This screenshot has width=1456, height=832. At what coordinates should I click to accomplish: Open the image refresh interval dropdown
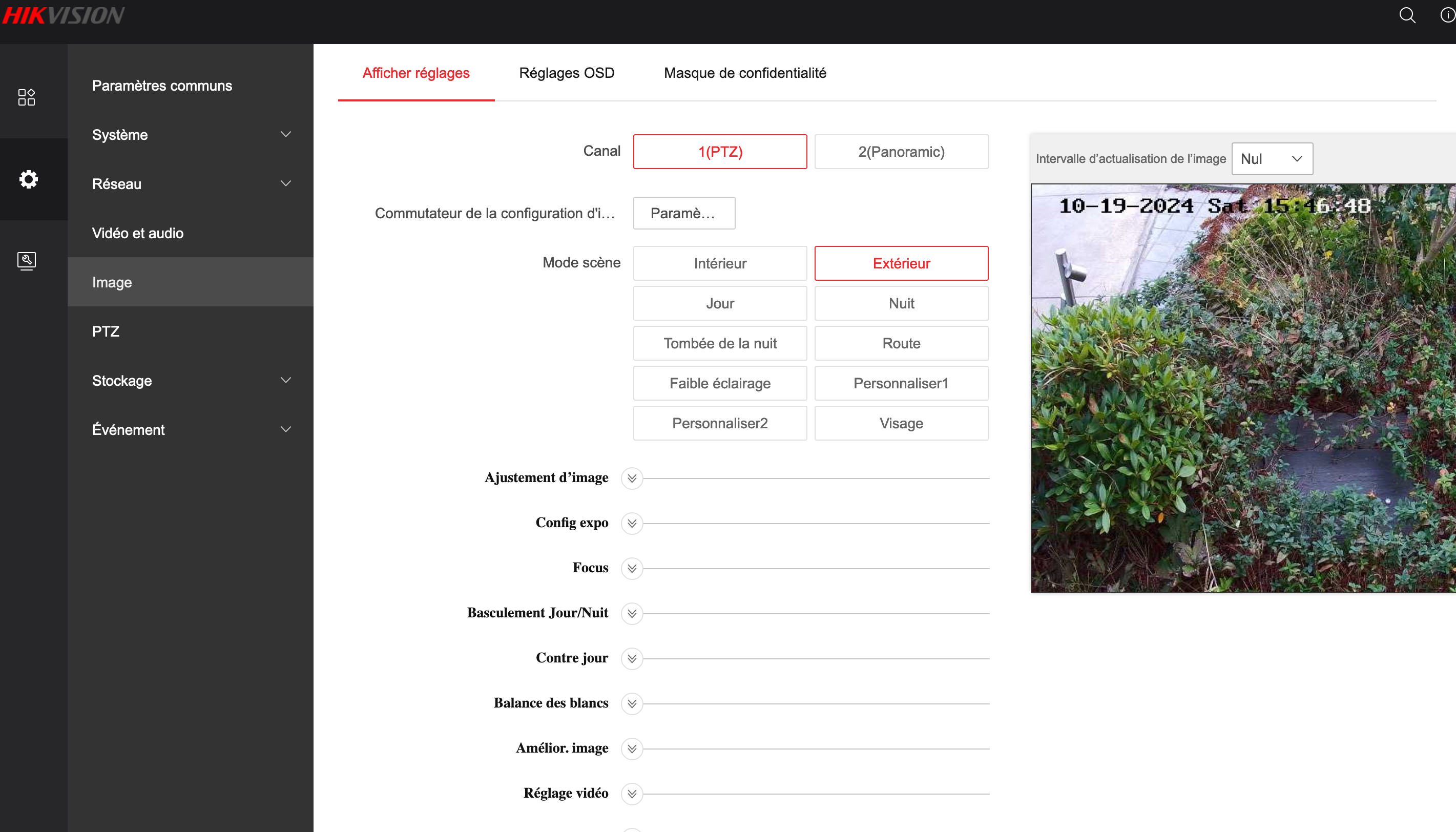click(x=1272, y=159)
